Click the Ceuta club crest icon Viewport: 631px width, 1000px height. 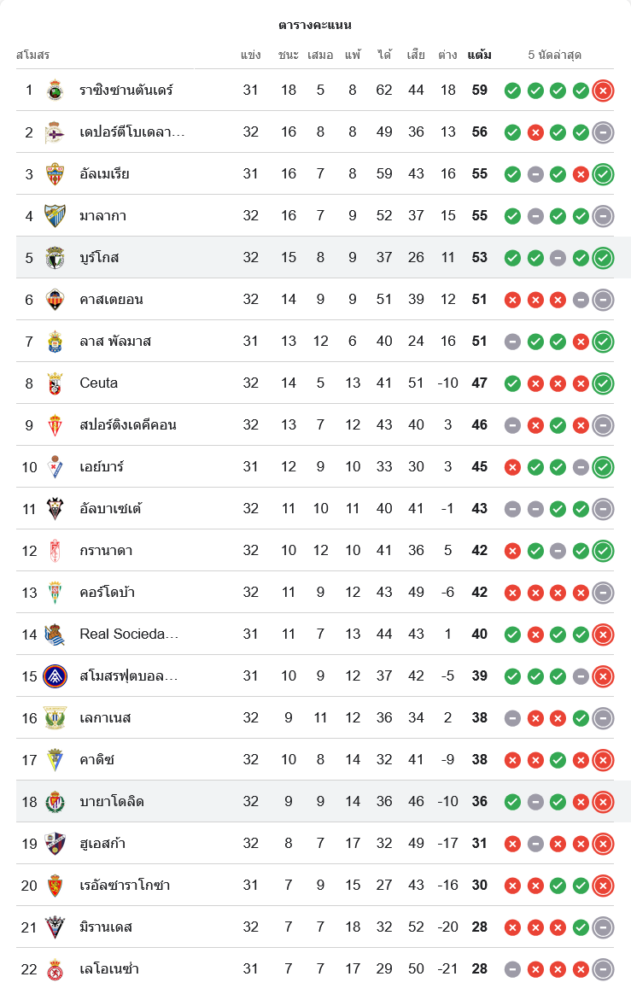55,383
